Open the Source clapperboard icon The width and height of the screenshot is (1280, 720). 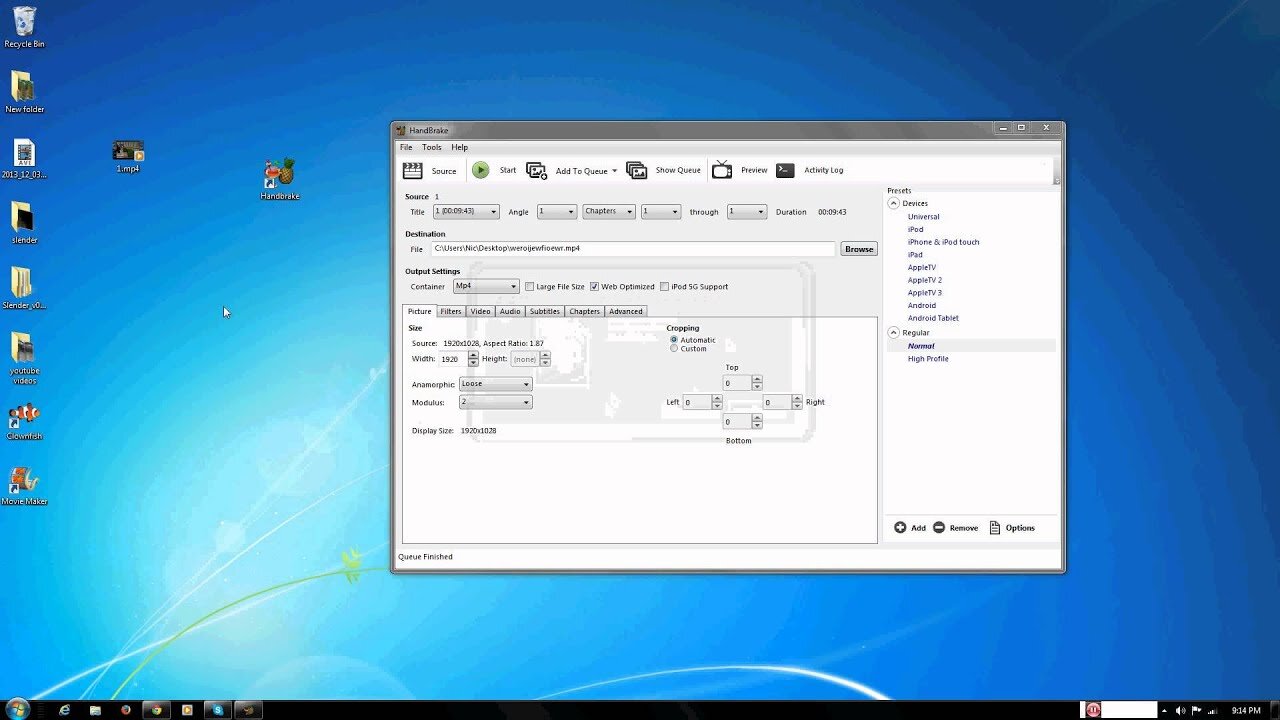pos(412,170)
